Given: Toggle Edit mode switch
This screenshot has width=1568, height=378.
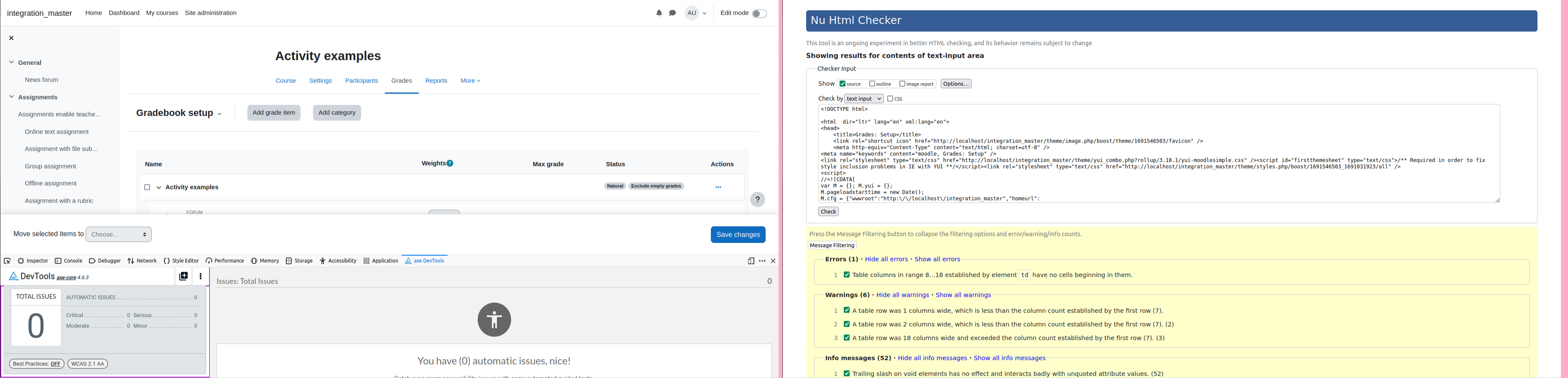Looking at the screenshot, I should (759, 13).
